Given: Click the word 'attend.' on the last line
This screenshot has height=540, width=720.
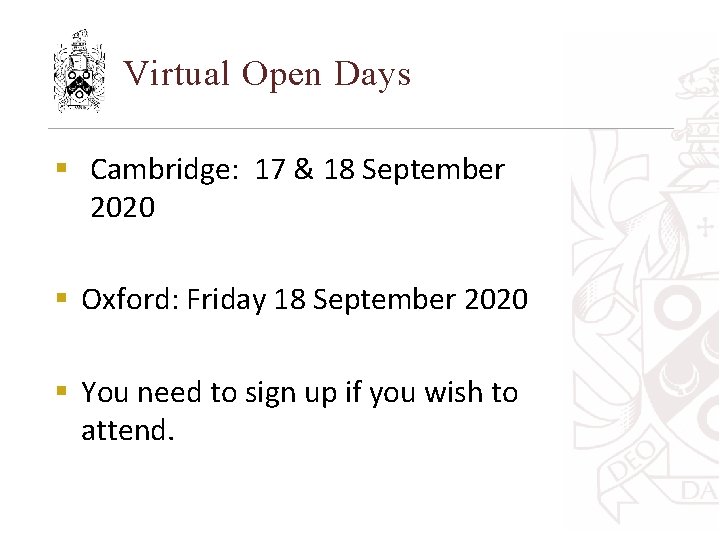Looking at the screenshot, I should coord(128,430).
